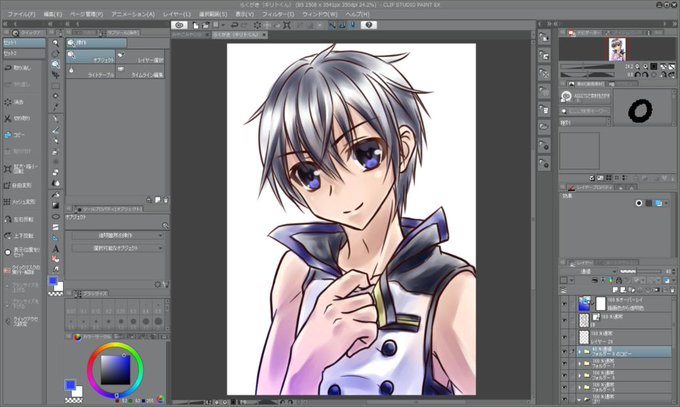Click the Undo arrow in command bar

tap(235, 25)
